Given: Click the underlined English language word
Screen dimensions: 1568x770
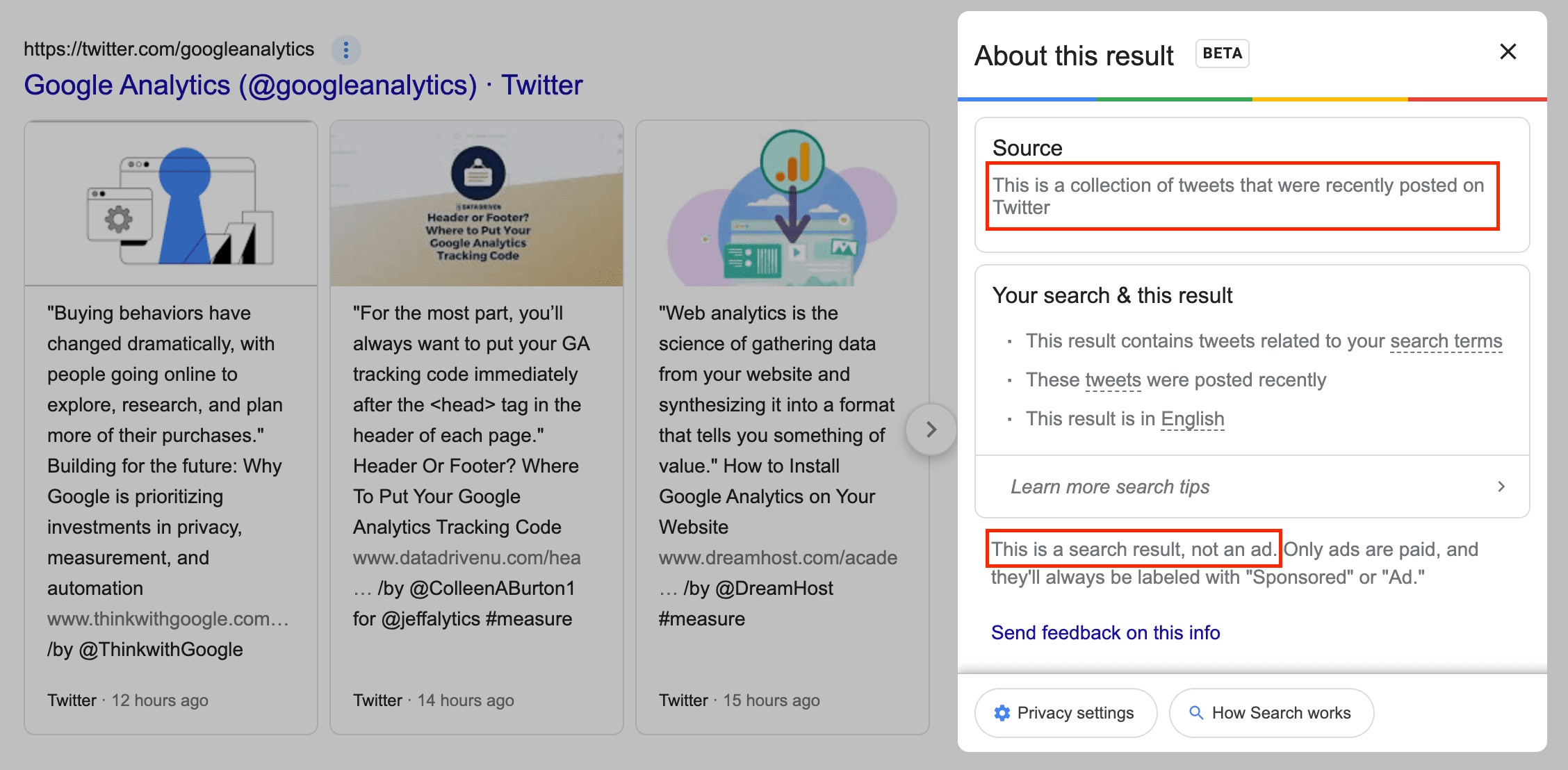Looking at the screenshot, I should [1192, 419].
